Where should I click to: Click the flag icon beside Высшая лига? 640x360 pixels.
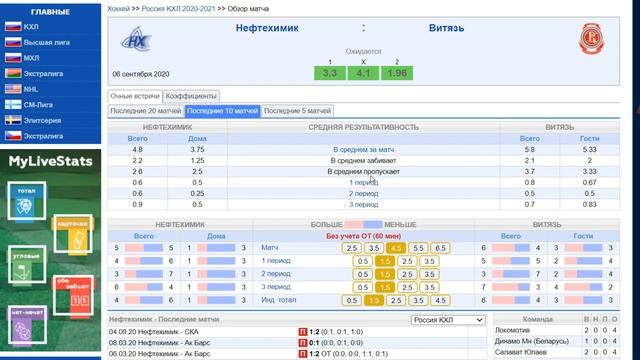(13, 42)
